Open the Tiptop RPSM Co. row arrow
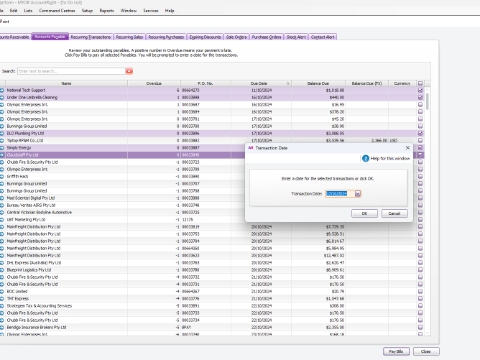 2,141
